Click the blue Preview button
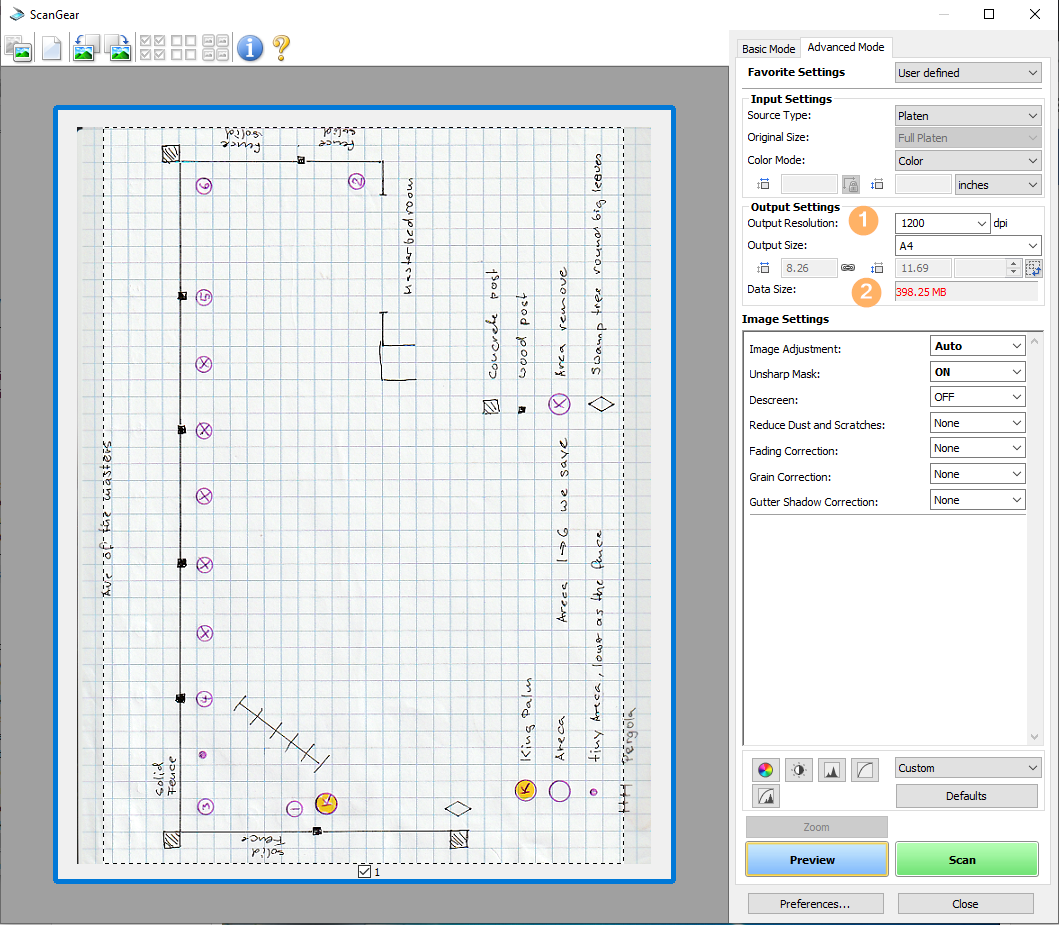The height and width of the screenshot is (925, 1059). [817, 860]
